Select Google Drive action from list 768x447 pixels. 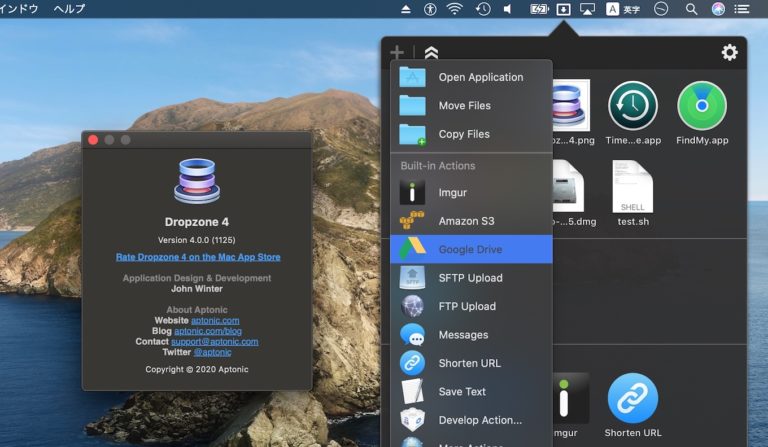tap(470, 249)
